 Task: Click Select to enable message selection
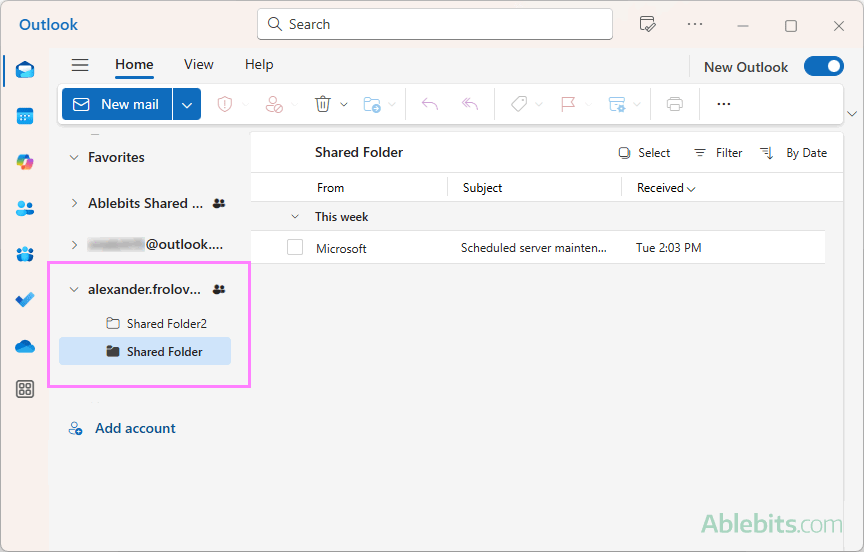click(x=644, y=153)
